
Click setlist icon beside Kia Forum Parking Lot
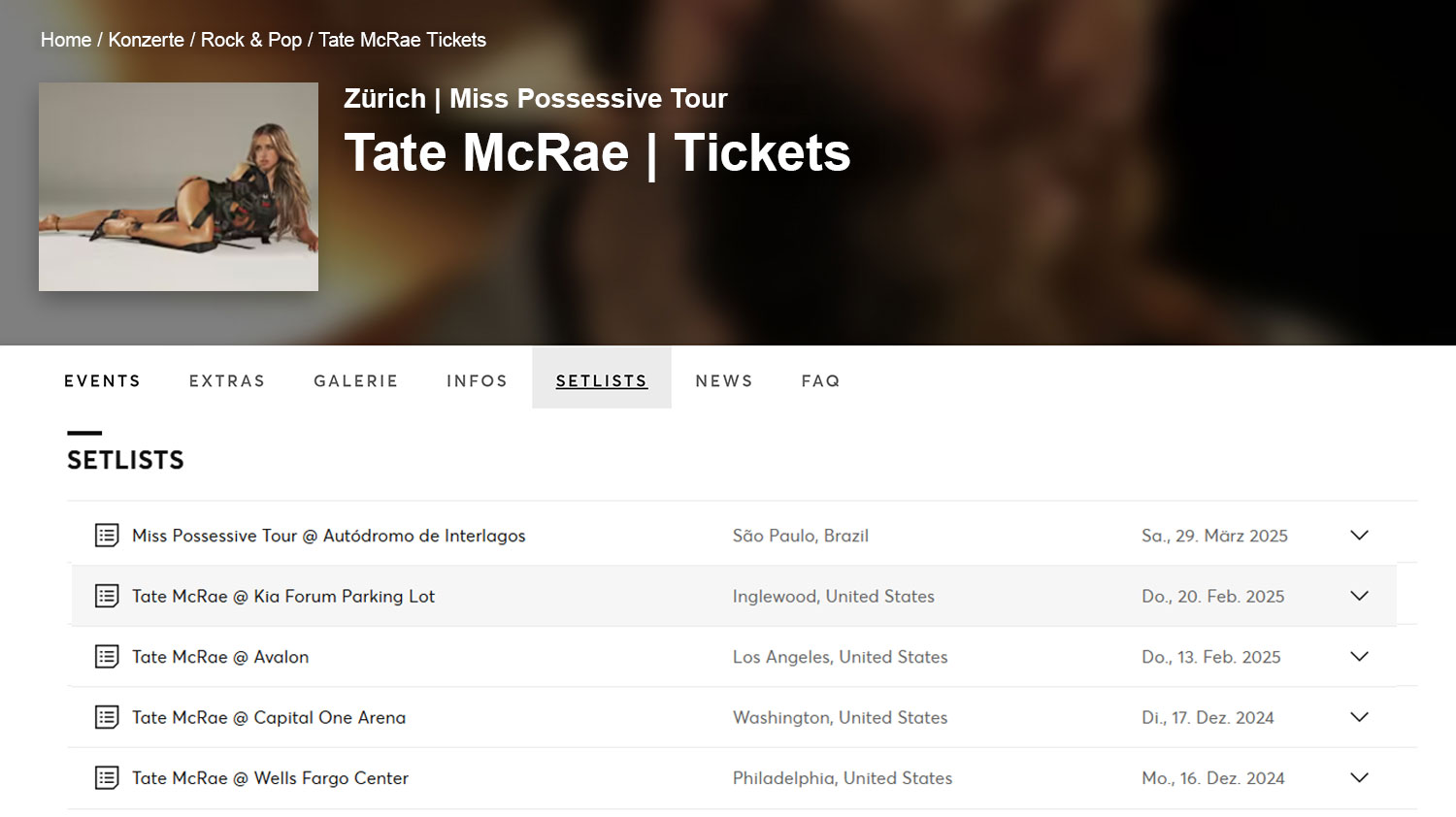click(x=107, y=596)
